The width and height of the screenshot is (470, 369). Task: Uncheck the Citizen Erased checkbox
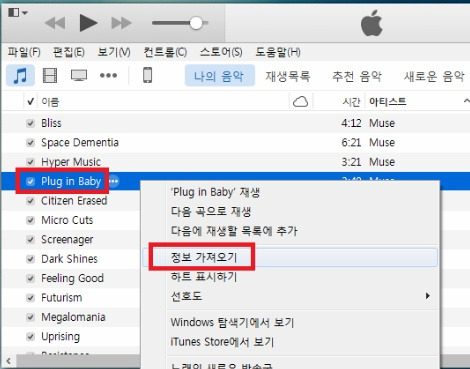(30, 201)
